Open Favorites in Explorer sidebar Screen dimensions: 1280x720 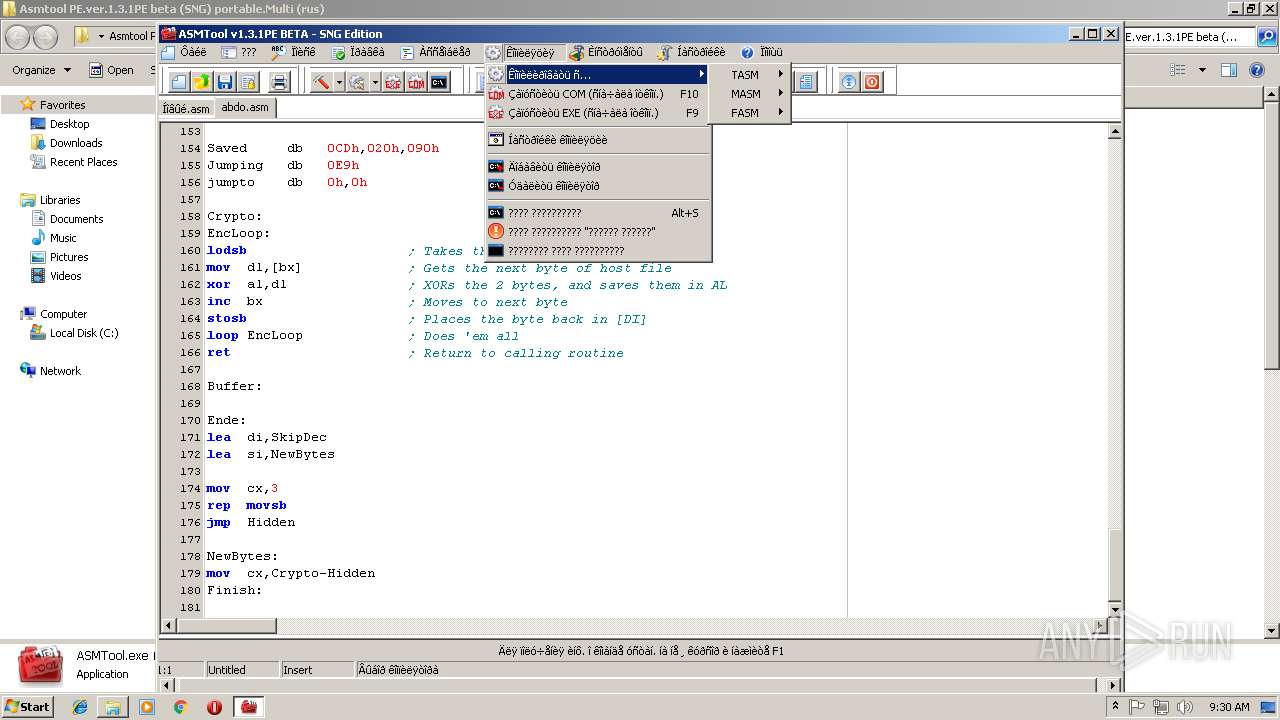[x=62, y=105]
